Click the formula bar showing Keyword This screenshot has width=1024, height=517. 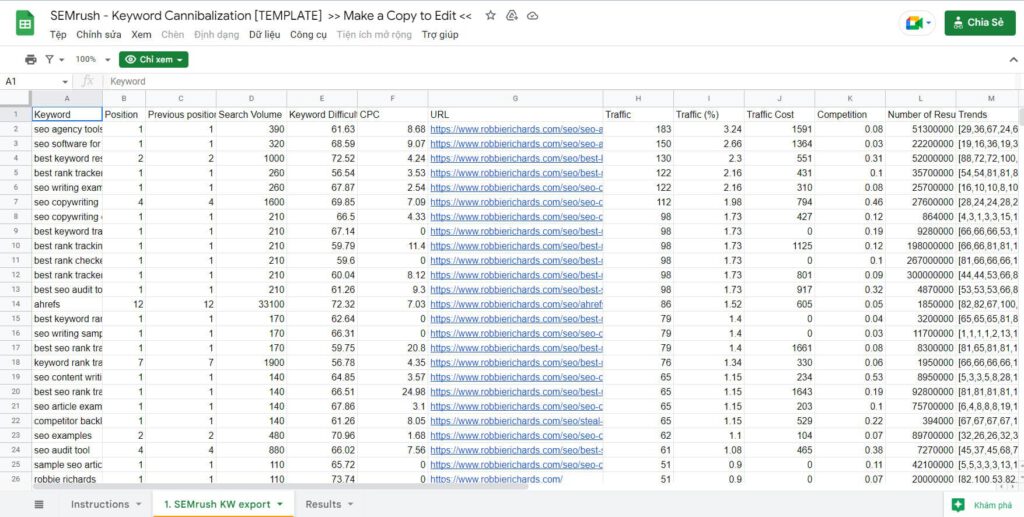coord(562,82)
